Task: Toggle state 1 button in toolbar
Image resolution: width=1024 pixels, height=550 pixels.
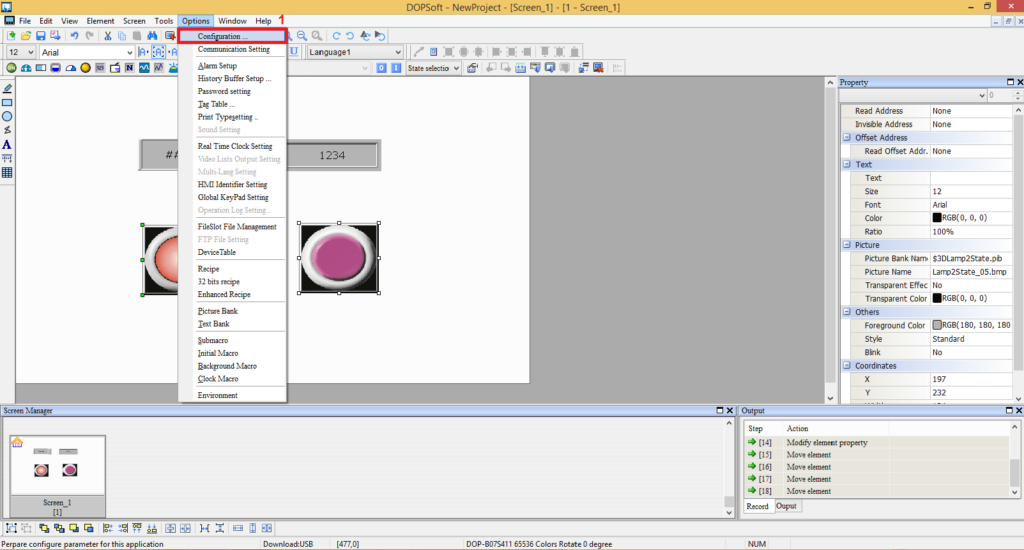Action: 396,68
